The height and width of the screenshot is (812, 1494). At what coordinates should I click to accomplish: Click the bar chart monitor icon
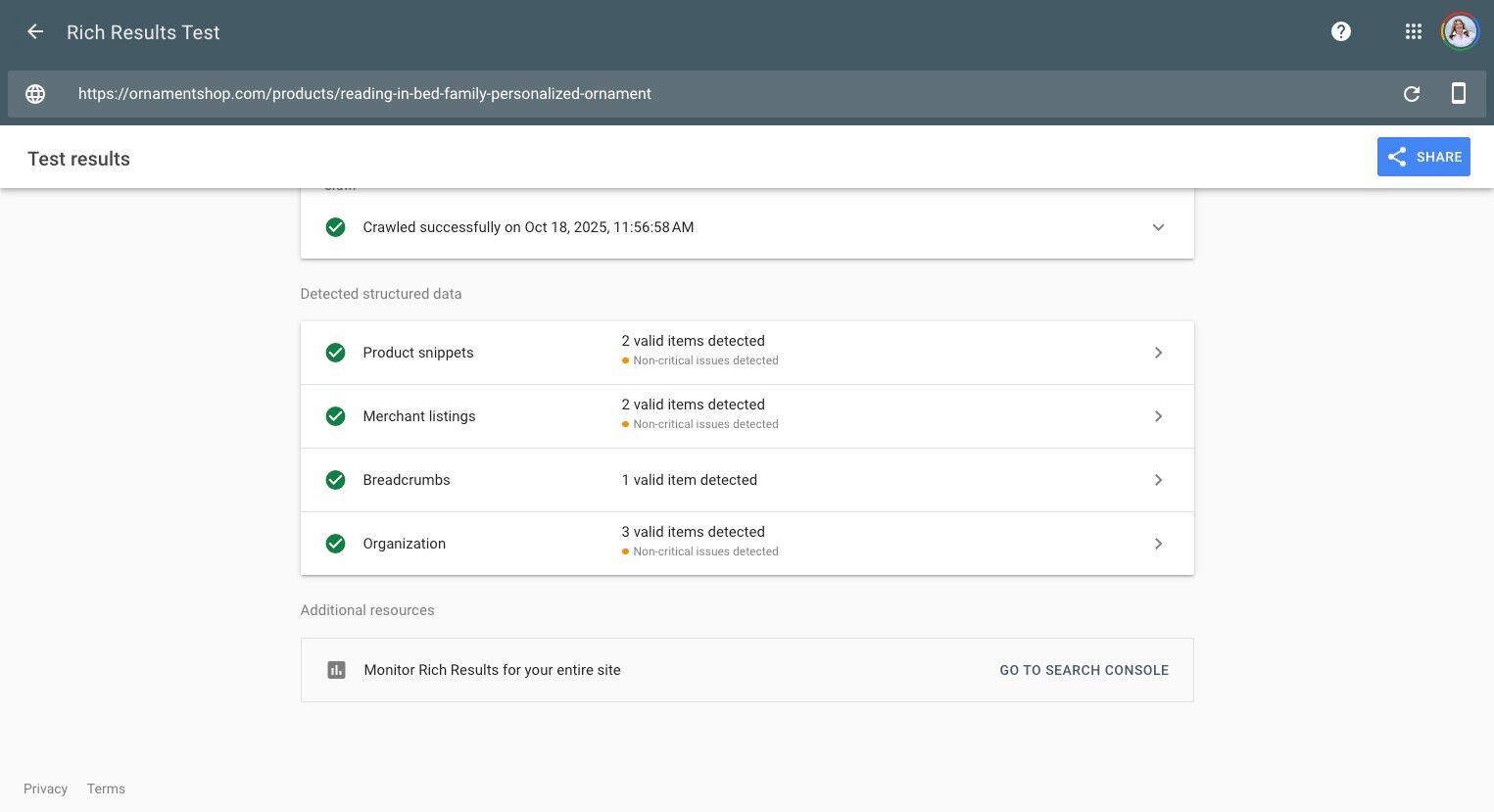tap(336, 670)
